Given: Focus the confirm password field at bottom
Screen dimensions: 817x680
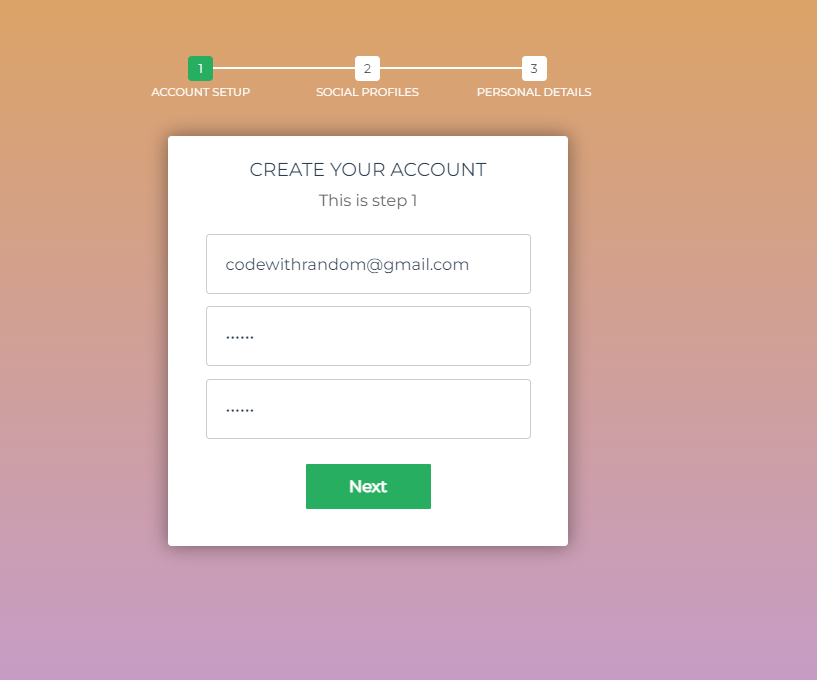Looking at the screenshot, I should (368, 409).
